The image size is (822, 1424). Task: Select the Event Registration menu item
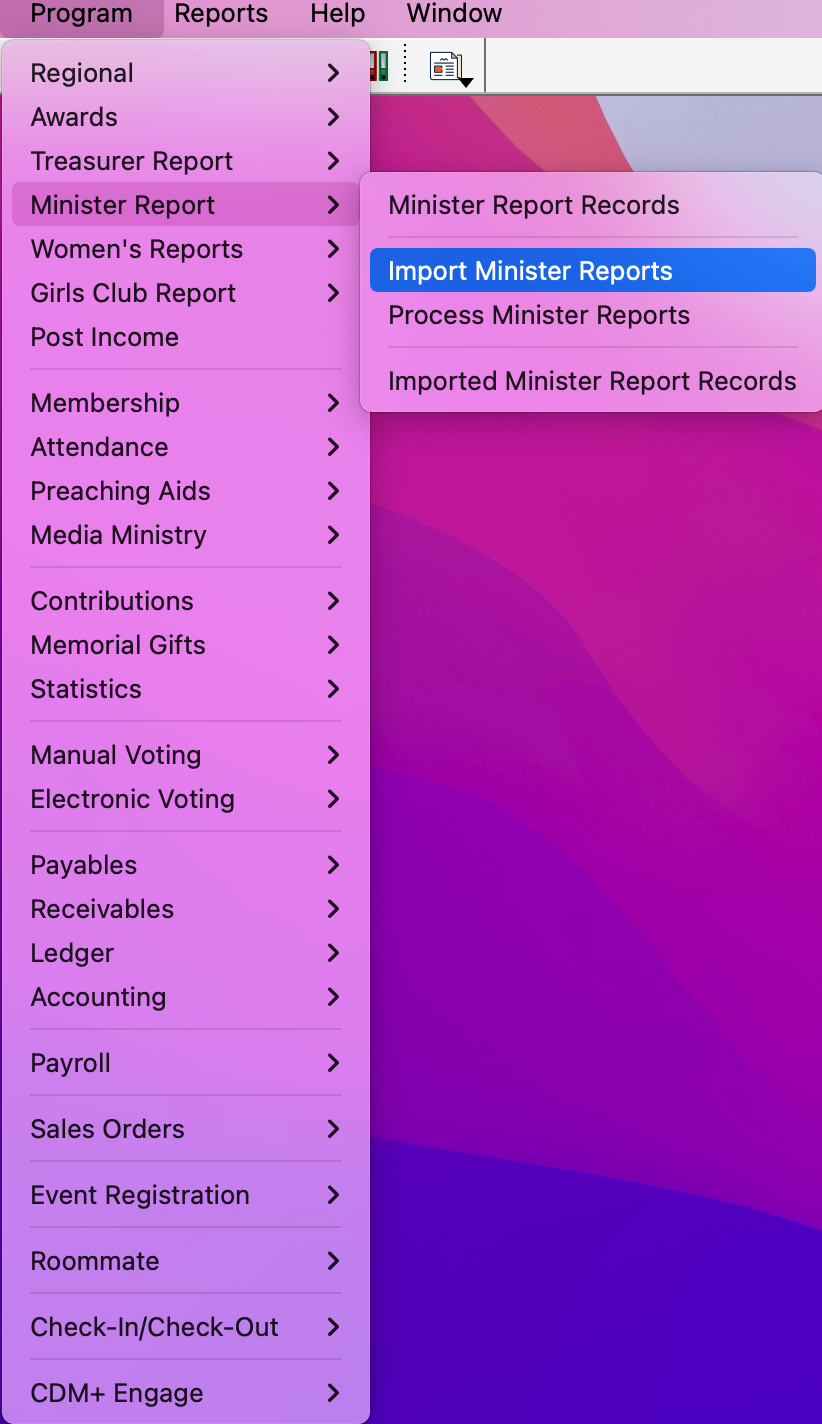coord(140,1195)
